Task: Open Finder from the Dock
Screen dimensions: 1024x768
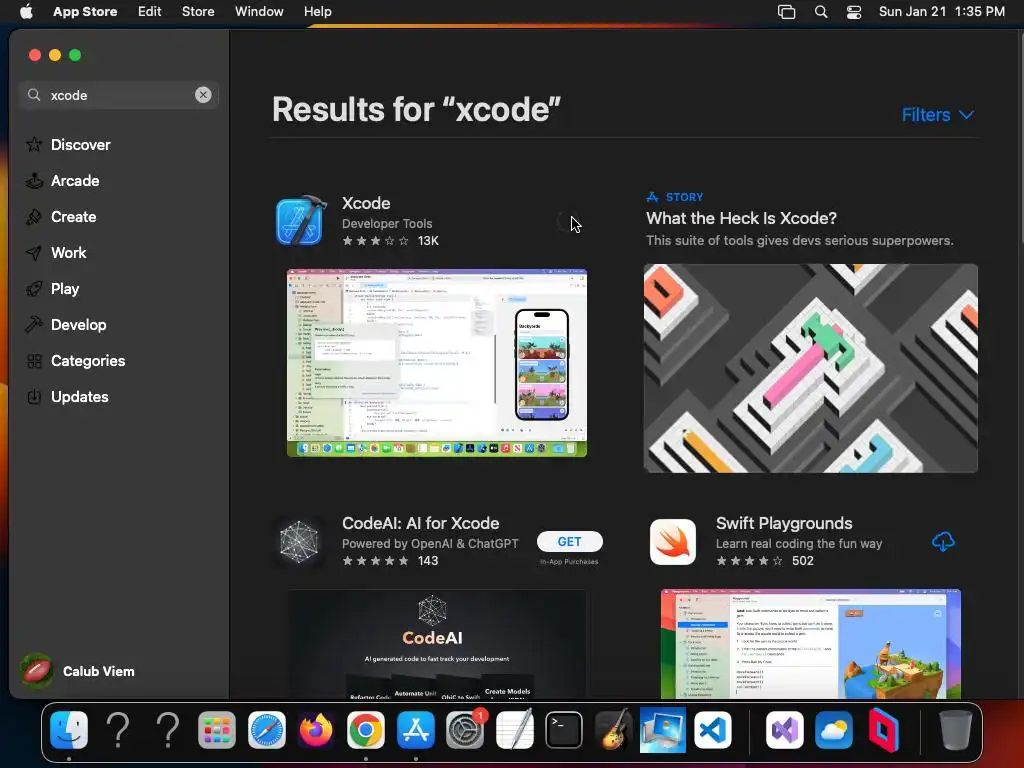Action: (69, 729)
